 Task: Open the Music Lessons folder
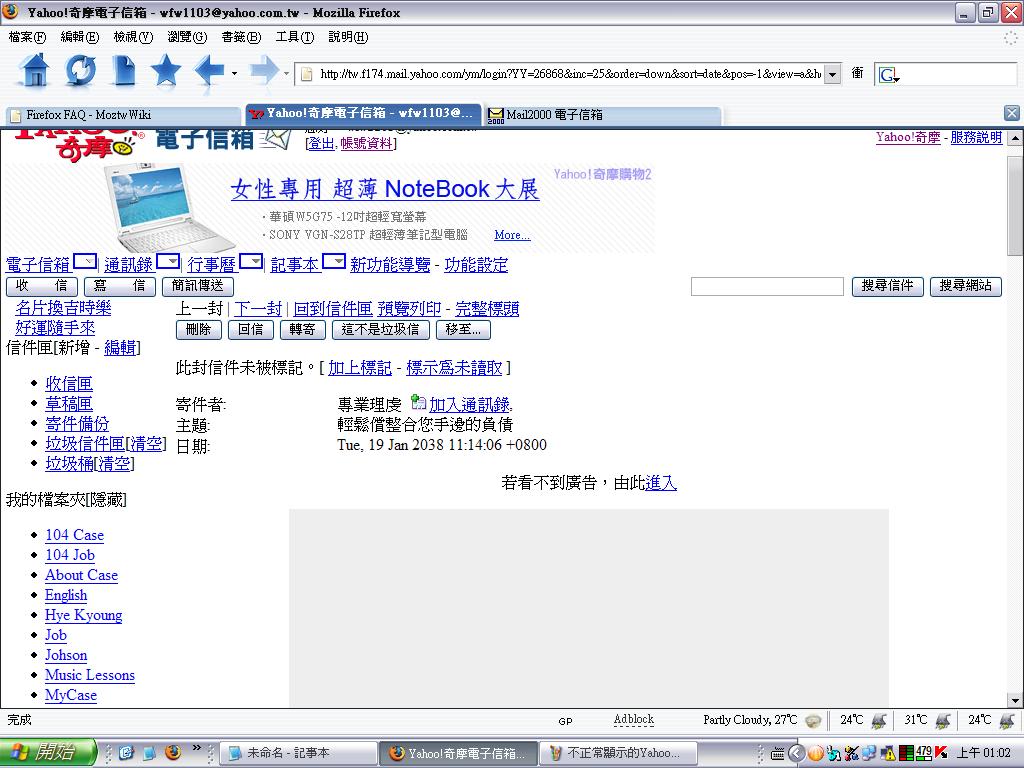[90, 675]
